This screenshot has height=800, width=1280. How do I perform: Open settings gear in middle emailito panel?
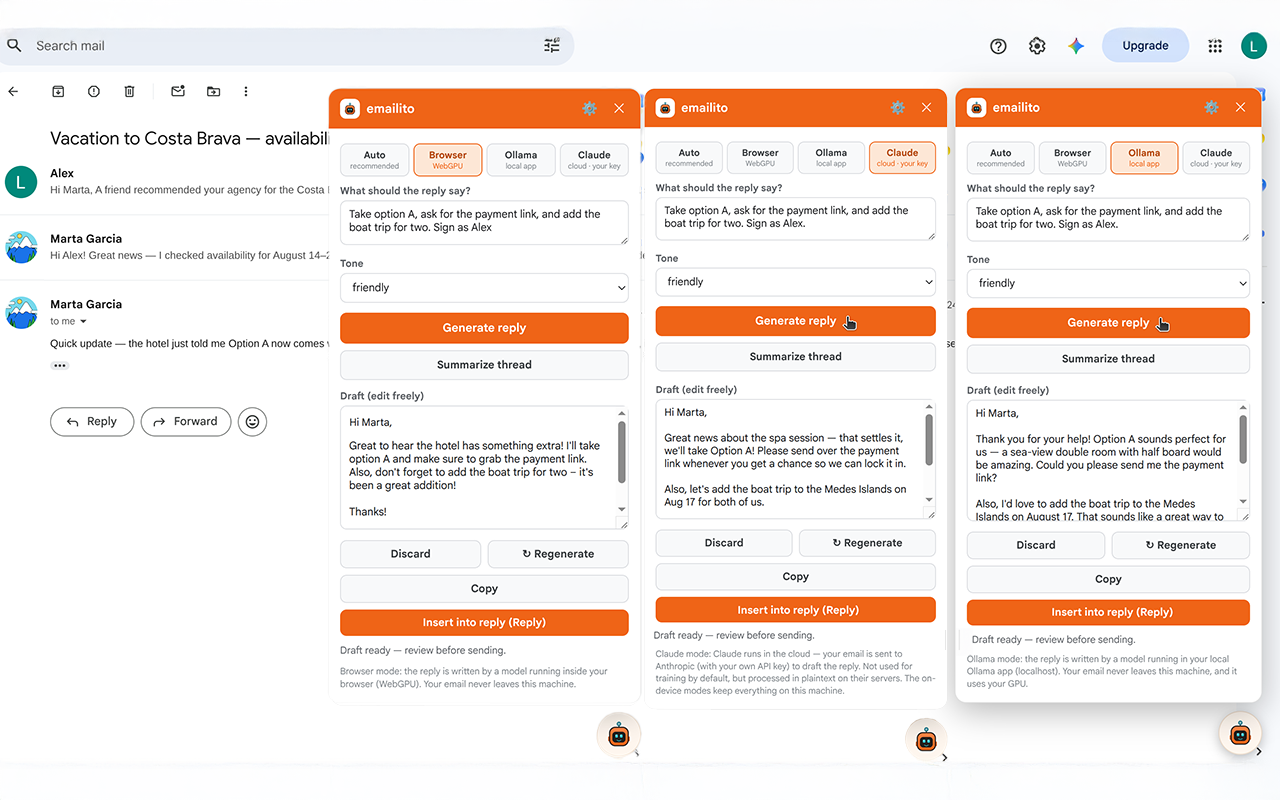pos(897,107)
